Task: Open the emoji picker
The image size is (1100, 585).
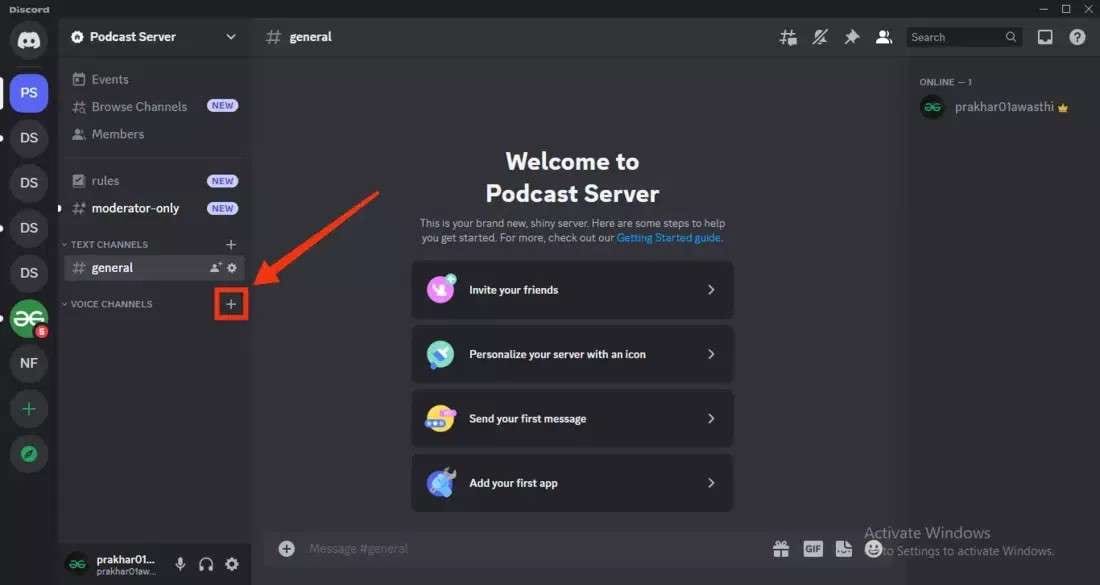Action: [873, 549]
